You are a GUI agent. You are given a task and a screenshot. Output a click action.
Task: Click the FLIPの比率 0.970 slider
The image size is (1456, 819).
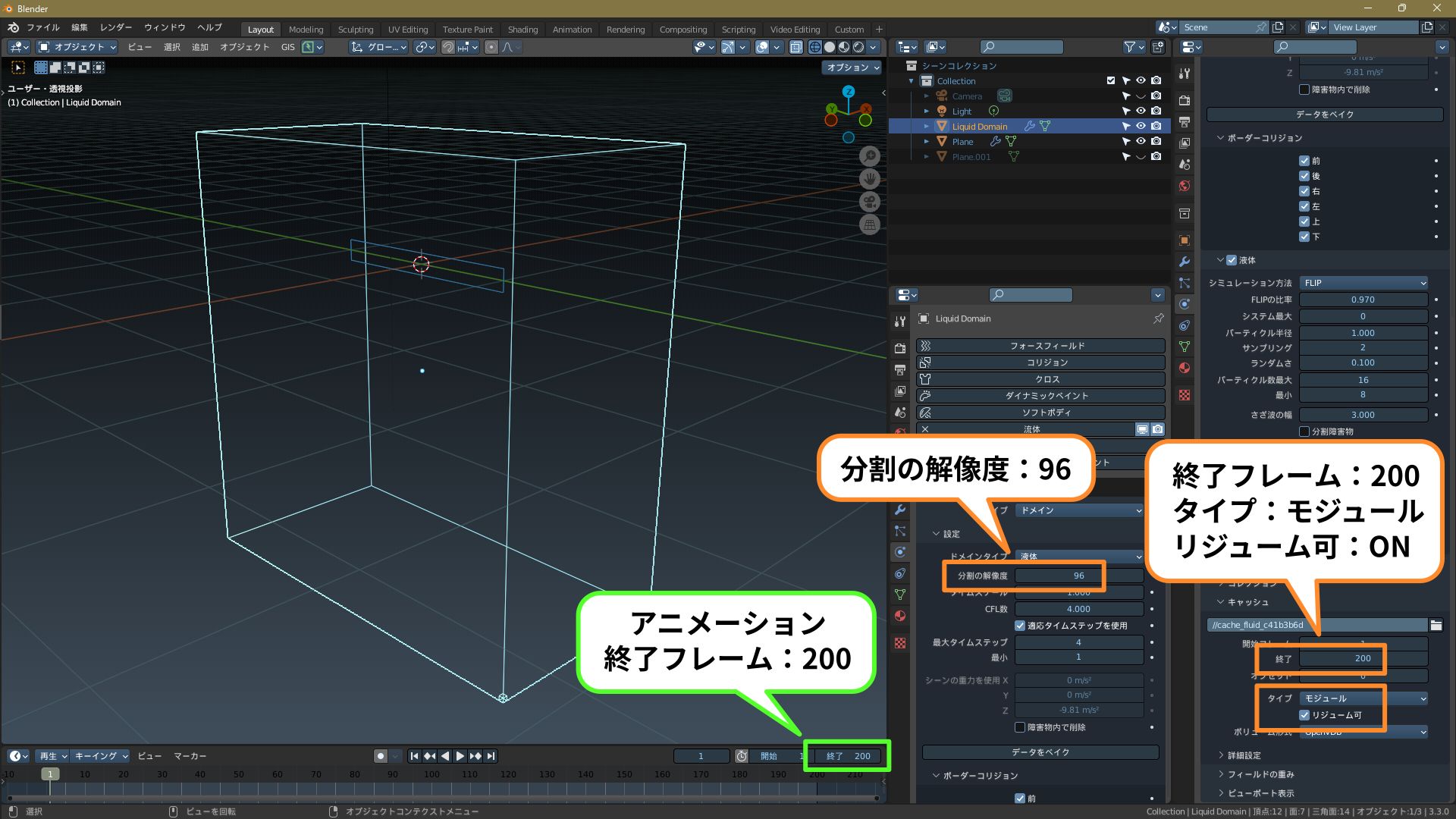(1363, 300)
